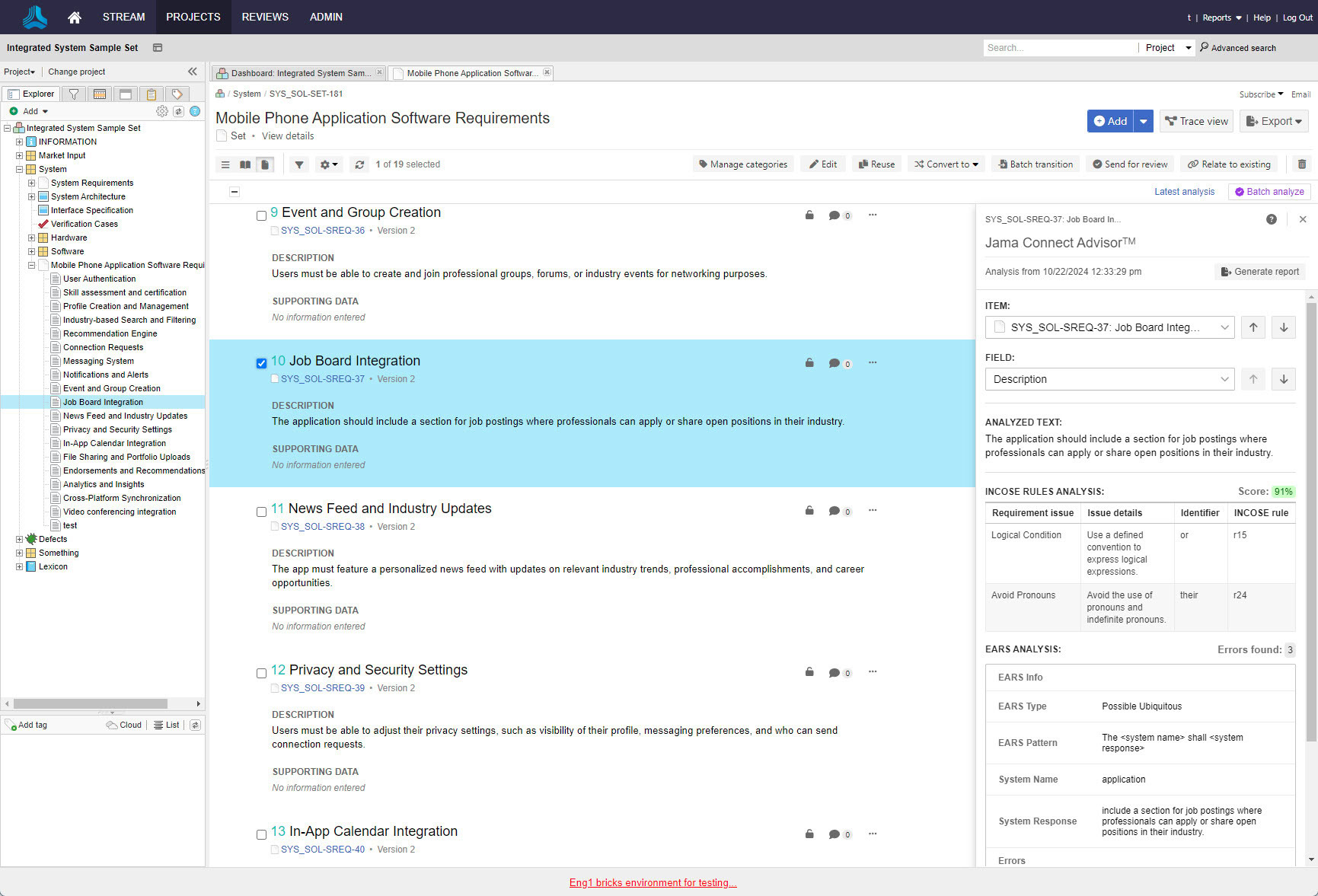Open comments on News Feed and Industry Updates
1318x896 pixels.
835,511
